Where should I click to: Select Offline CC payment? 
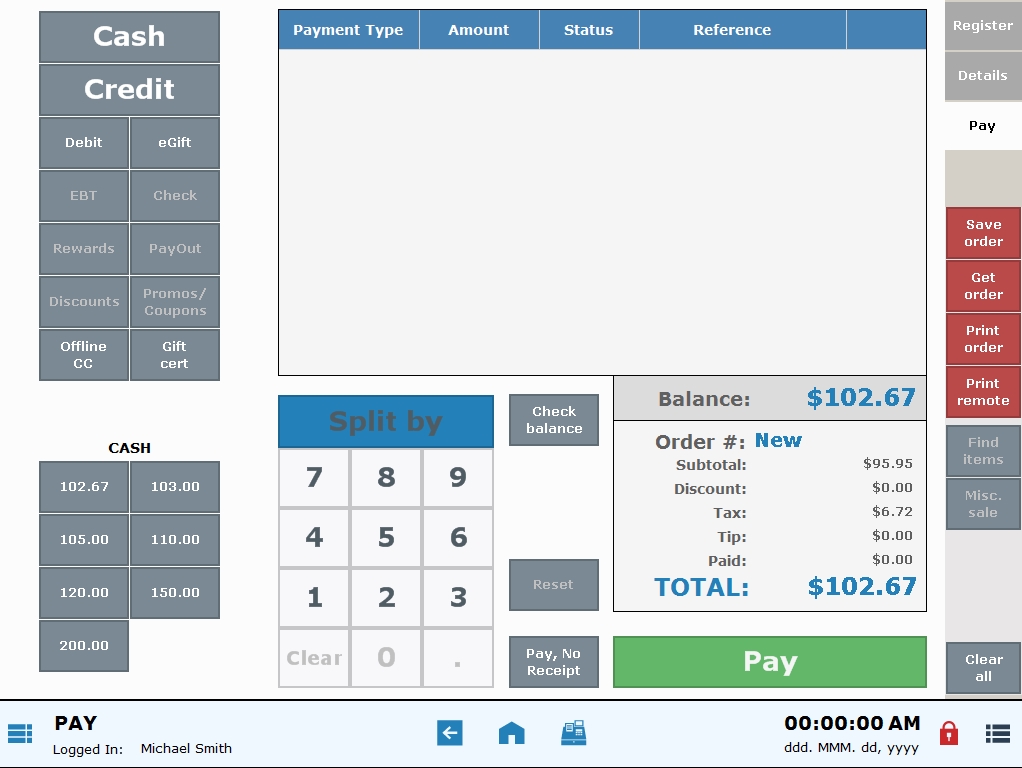click(83, 355)
